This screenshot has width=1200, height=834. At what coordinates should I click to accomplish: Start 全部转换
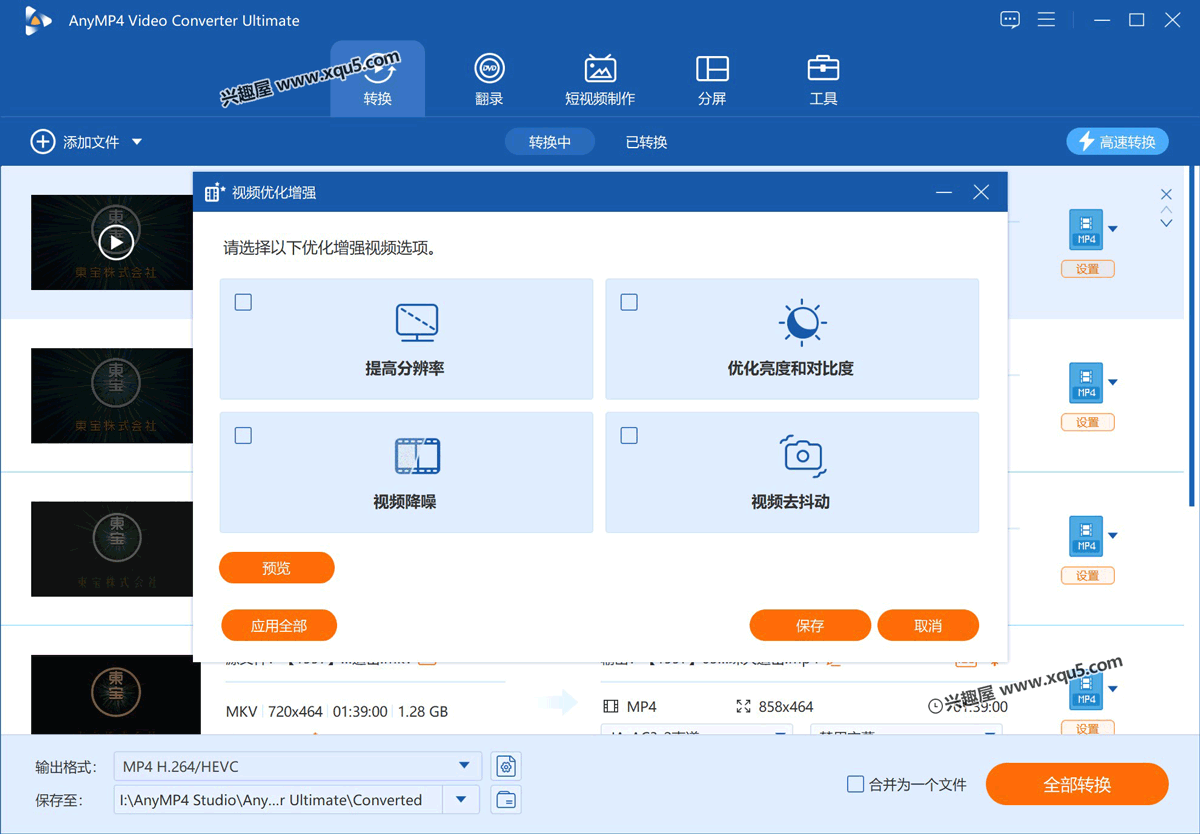coord(1077,785)
